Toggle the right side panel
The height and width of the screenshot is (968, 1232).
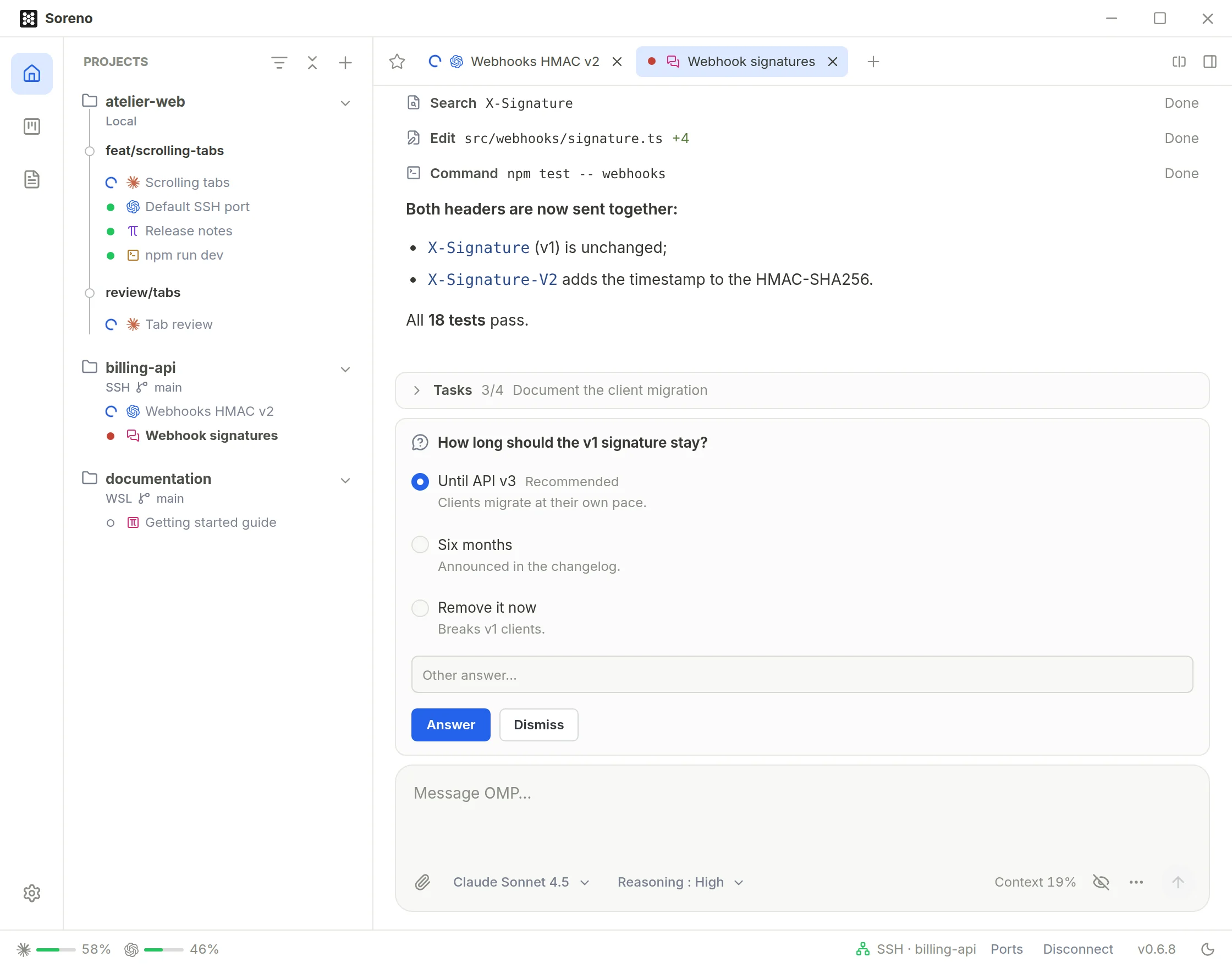1210,62
